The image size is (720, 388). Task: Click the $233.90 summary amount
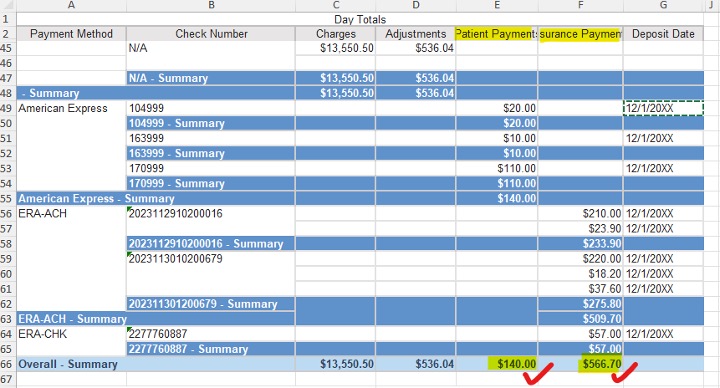pos(580,243)
